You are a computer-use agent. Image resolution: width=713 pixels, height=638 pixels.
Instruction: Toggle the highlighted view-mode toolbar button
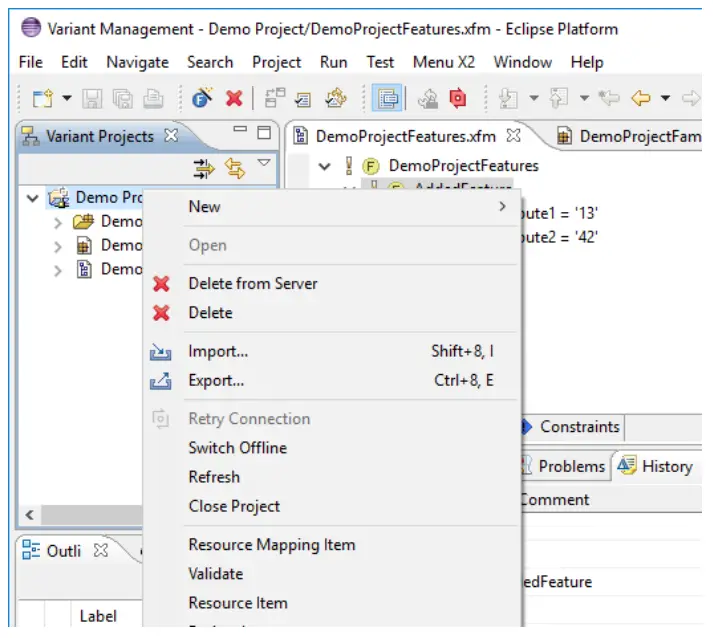point(387,98)
